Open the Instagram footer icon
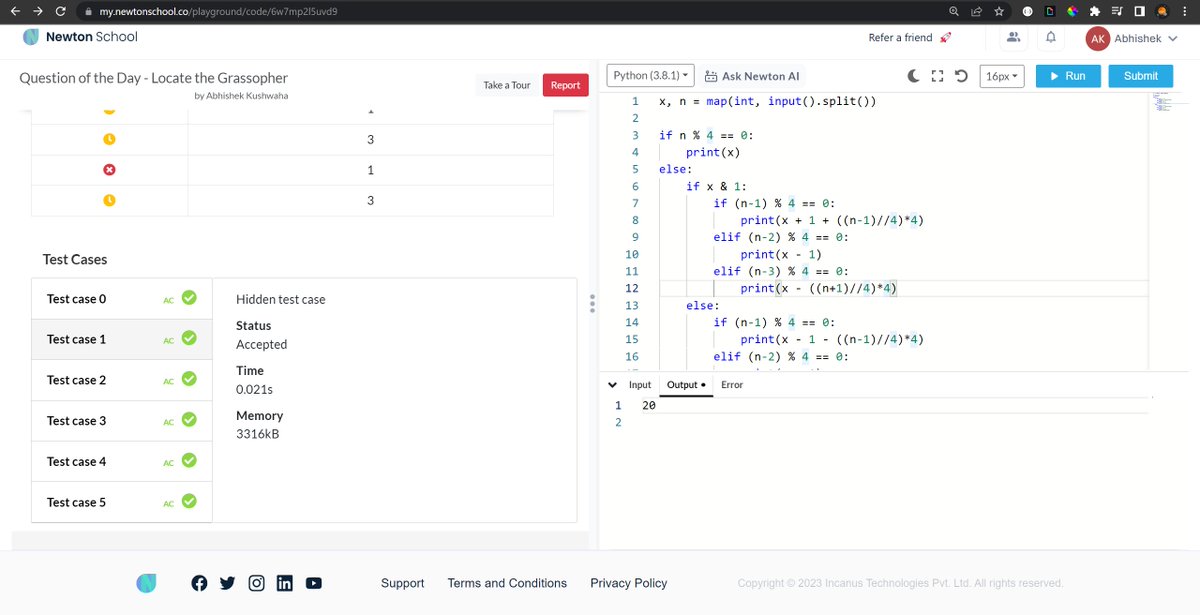This screenshot has width=1200, height=615. 256,583
